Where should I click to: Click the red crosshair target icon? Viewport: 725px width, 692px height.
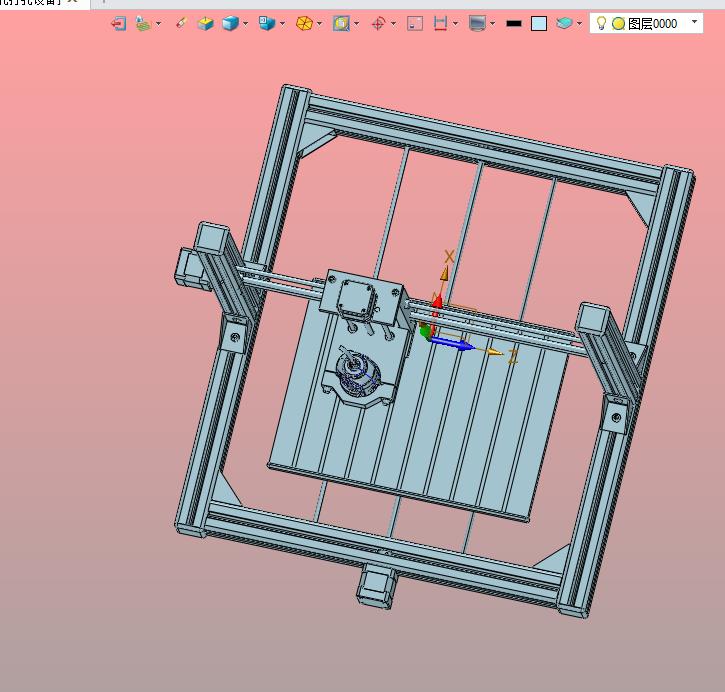point(378,23)
